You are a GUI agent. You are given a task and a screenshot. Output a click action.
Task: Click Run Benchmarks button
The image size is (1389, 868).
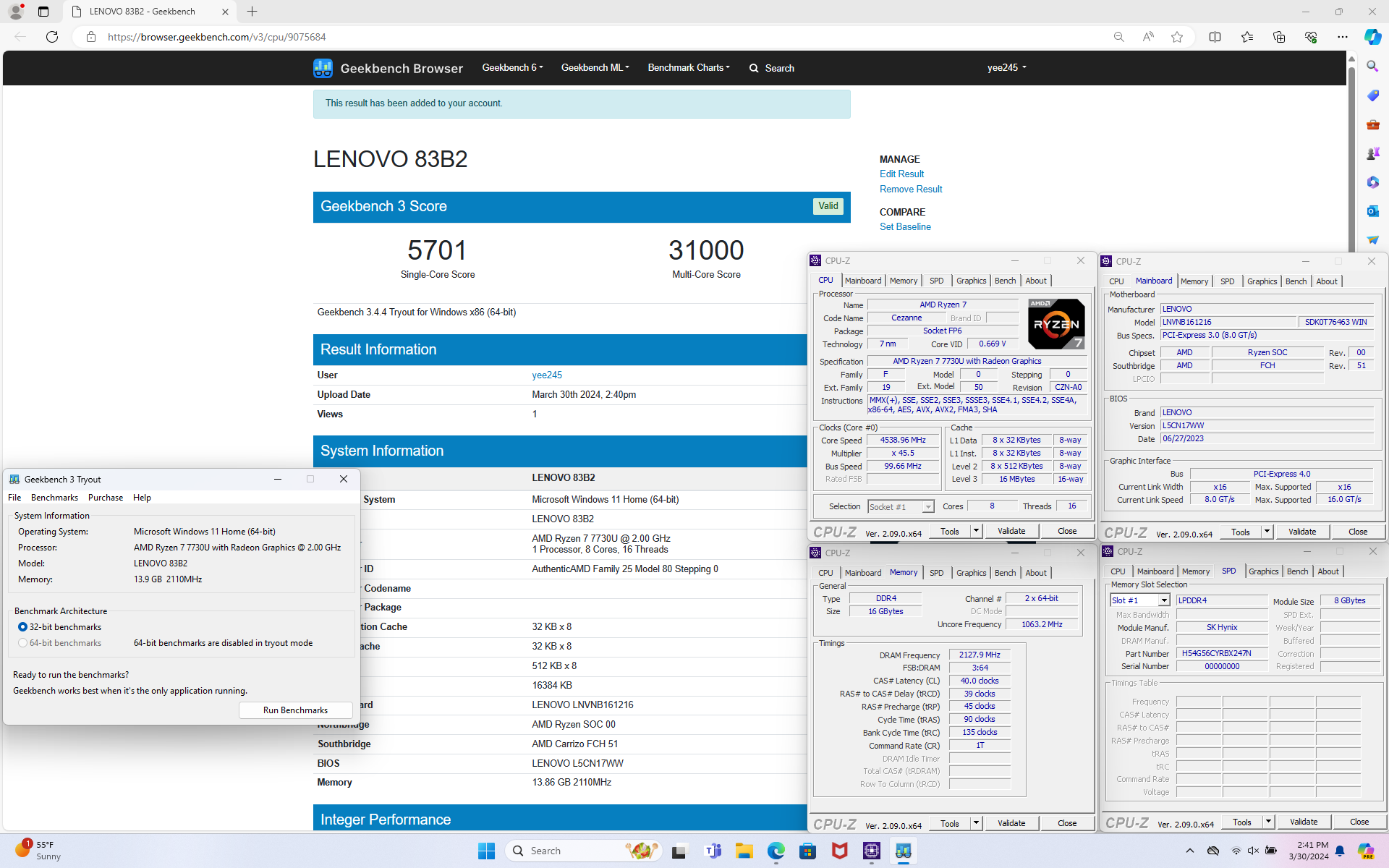pyautogui.click(x=295, y=710)
